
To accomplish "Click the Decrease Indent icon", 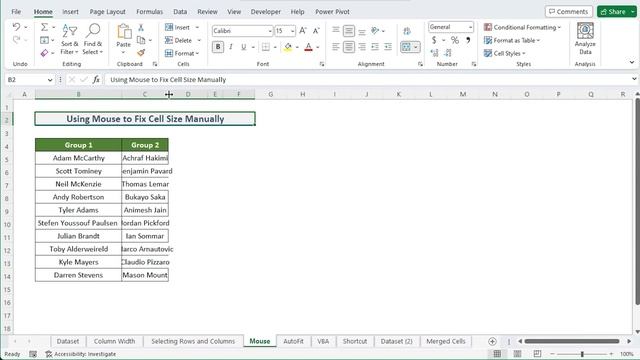I will (x=375, y=47).
